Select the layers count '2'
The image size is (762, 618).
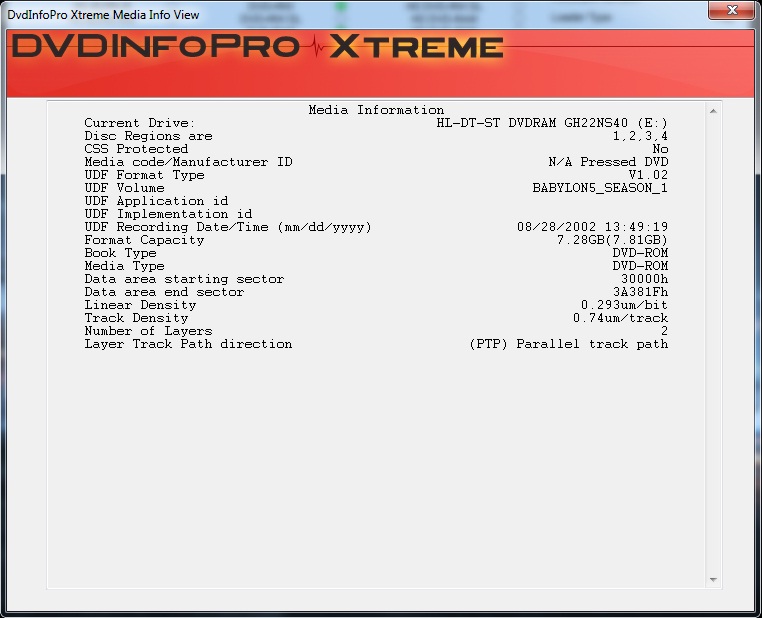tap(664, 331)
